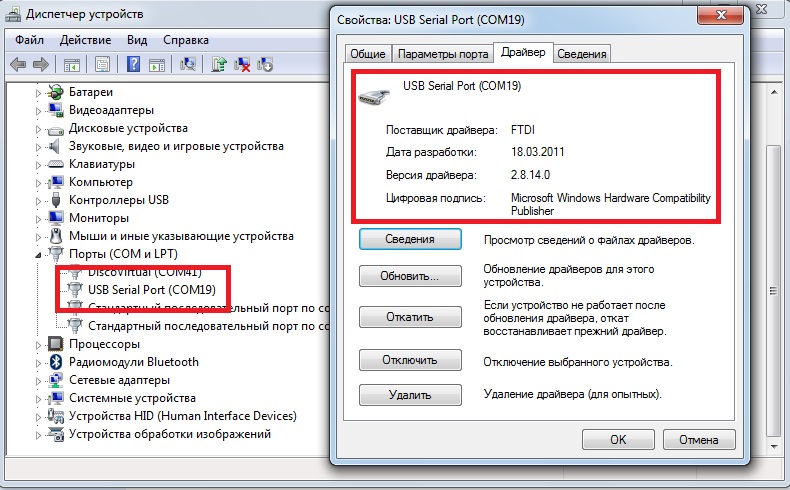Click the Properties sheet toolbar icon
Screen dimensions: 790x490
[102, 64]
